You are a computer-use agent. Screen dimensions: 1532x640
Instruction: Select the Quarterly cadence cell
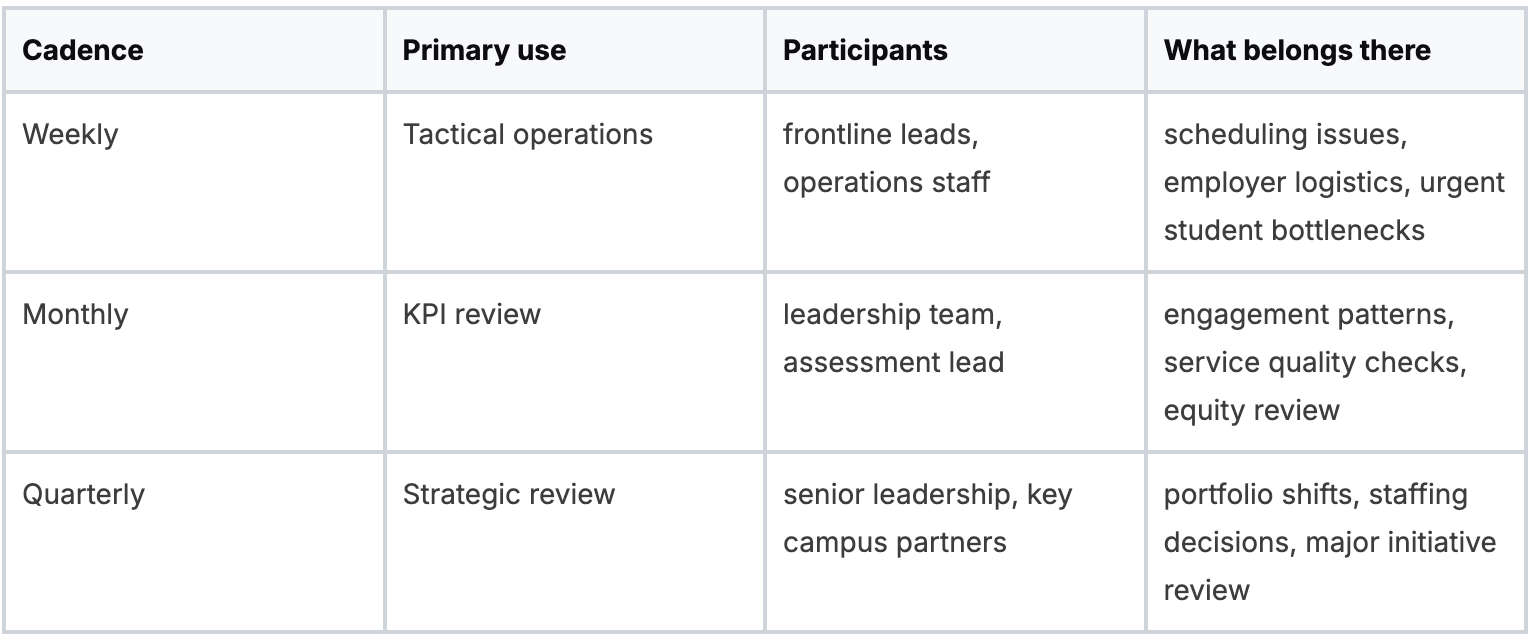click(83, 494)
